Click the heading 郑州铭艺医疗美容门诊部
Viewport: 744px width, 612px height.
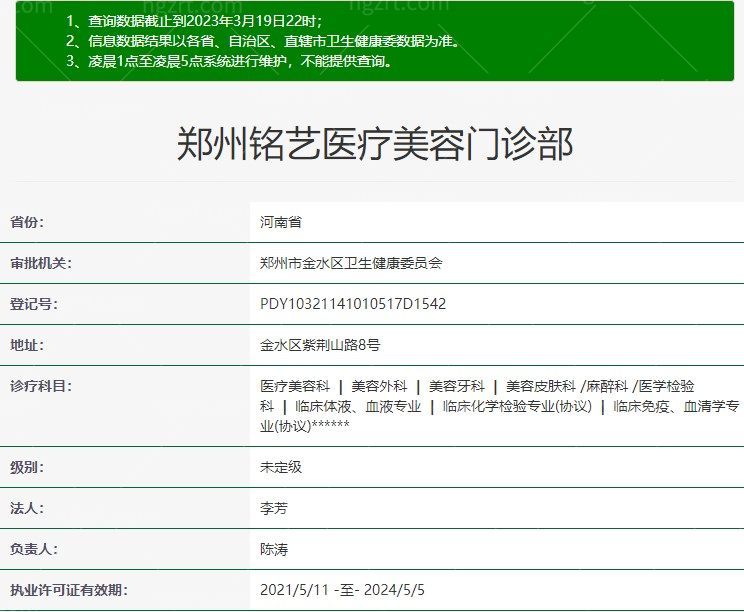click(x=375, y=144)
